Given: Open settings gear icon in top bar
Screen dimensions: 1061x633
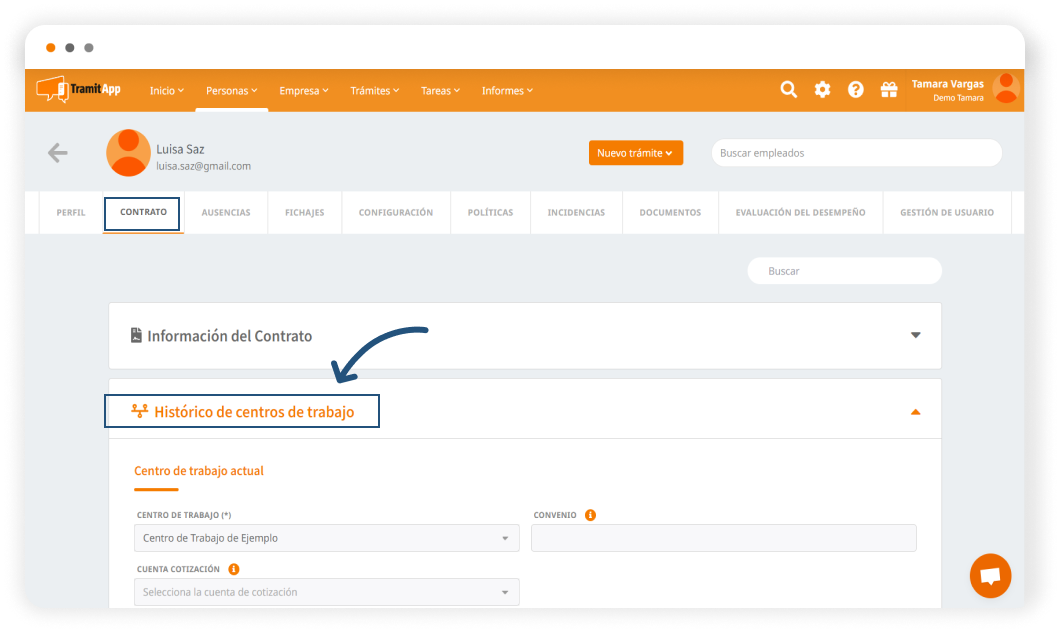Looking at the screenshot, I should (822, 90).
